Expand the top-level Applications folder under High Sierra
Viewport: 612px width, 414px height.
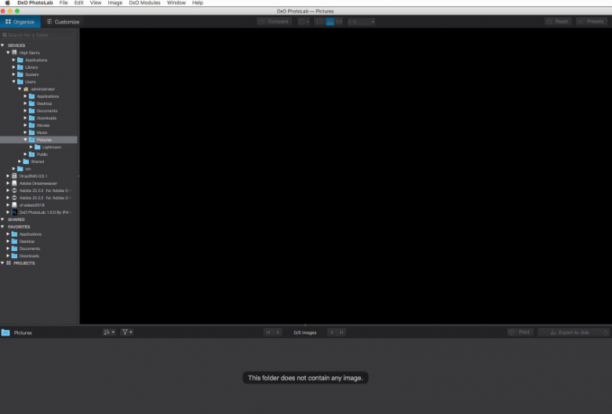click(14, 60)
